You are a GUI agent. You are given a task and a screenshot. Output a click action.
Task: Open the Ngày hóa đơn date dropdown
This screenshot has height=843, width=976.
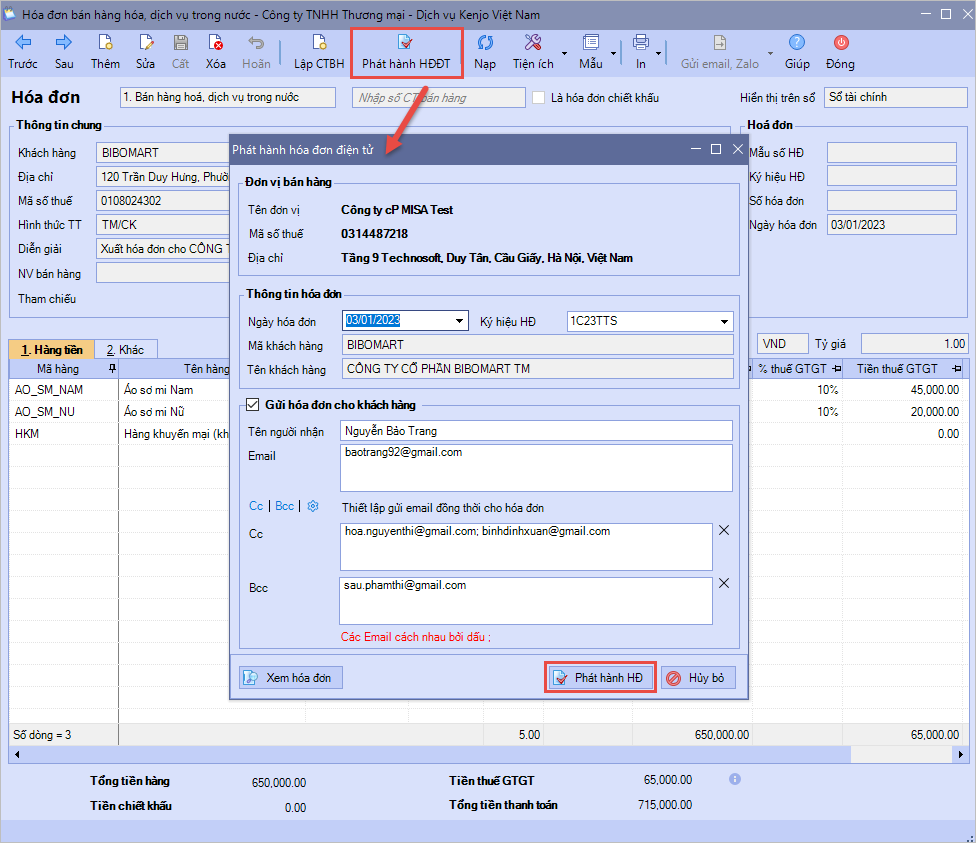click(x=459, y=321)
